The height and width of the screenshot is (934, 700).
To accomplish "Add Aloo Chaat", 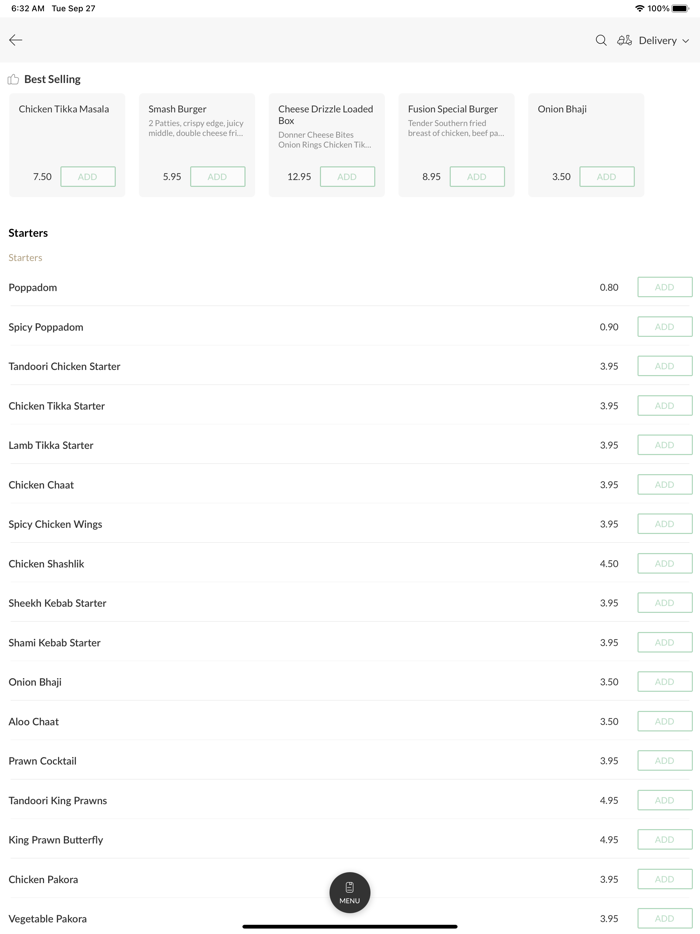I will pyautogui.click(x=665, y=721).
